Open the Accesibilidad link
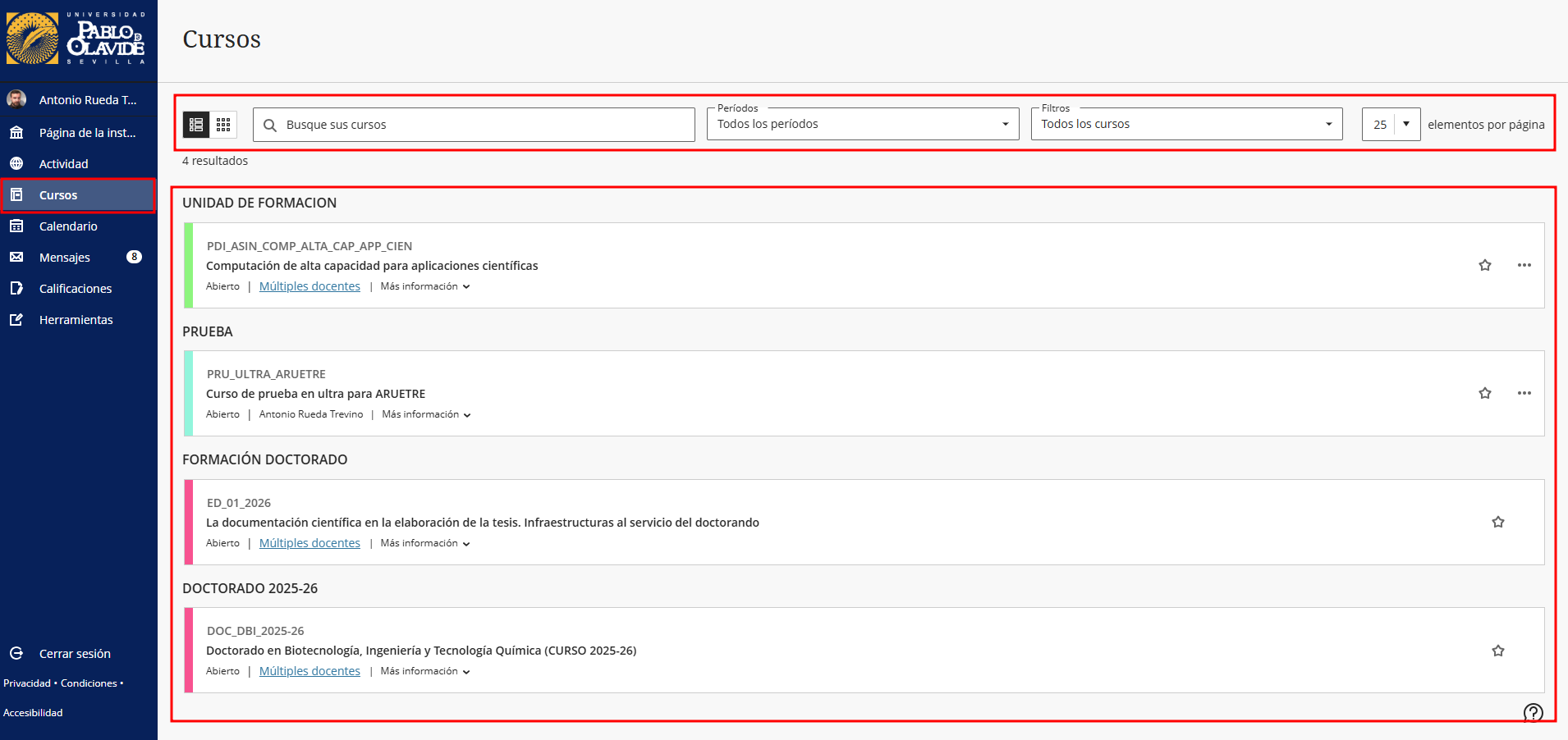 pos(33,713)
